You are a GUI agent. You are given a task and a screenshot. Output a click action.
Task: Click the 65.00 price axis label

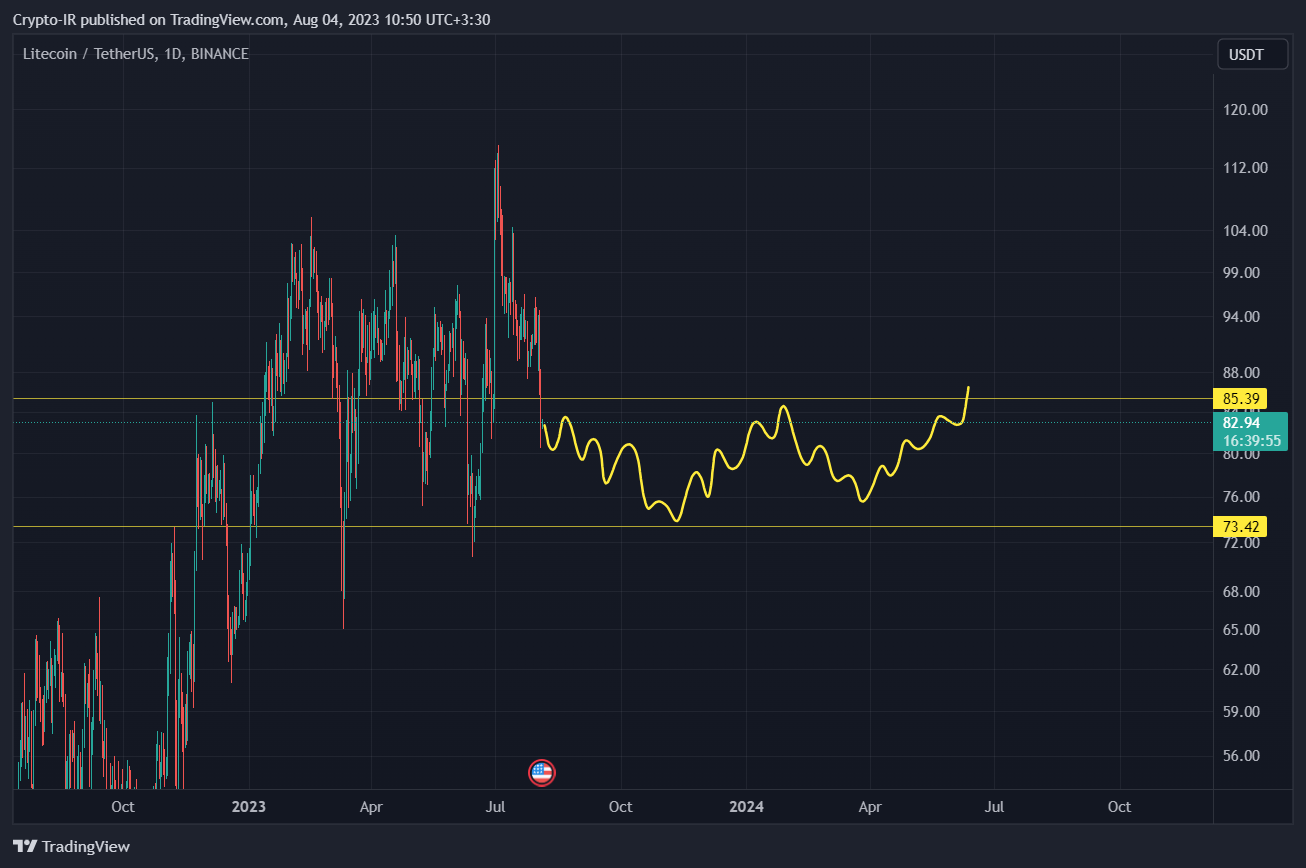pos(1242,629)
